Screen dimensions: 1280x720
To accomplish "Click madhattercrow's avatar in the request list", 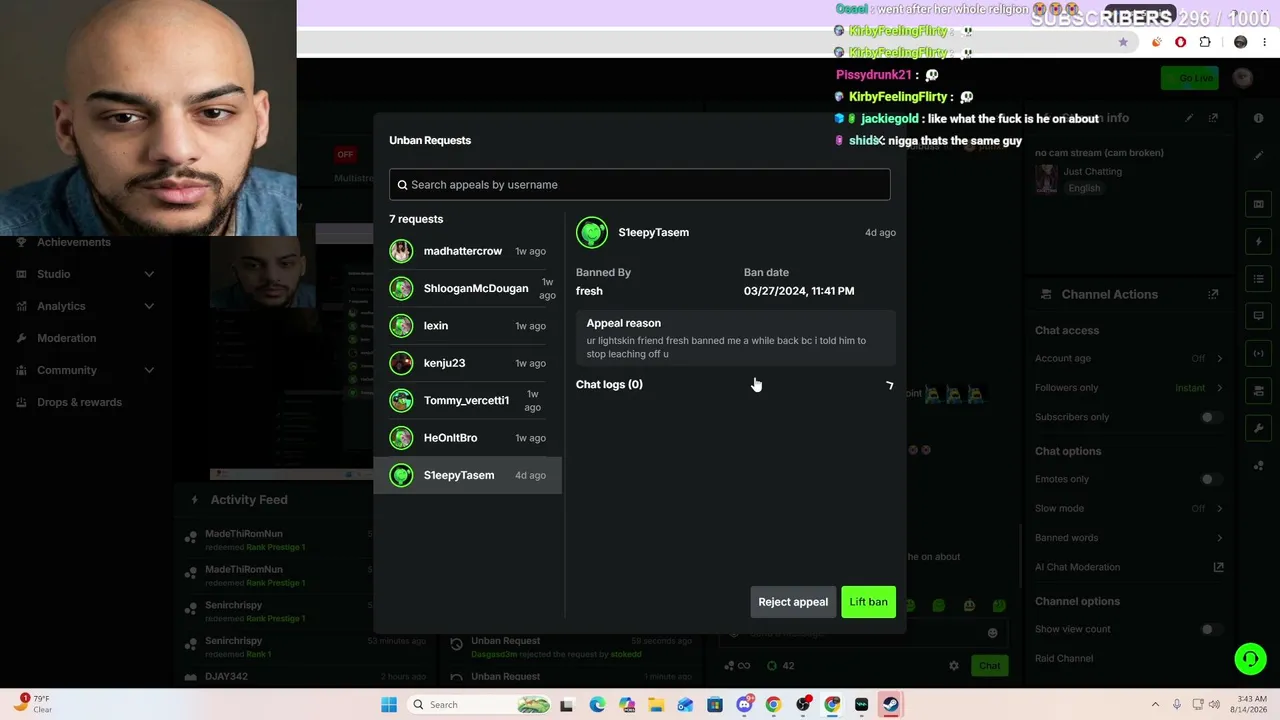I will tap(401, 251).
